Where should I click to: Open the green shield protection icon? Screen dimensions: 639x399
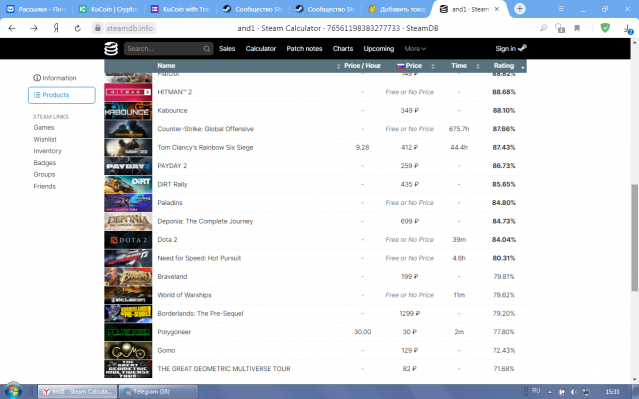tap(605, 28)
